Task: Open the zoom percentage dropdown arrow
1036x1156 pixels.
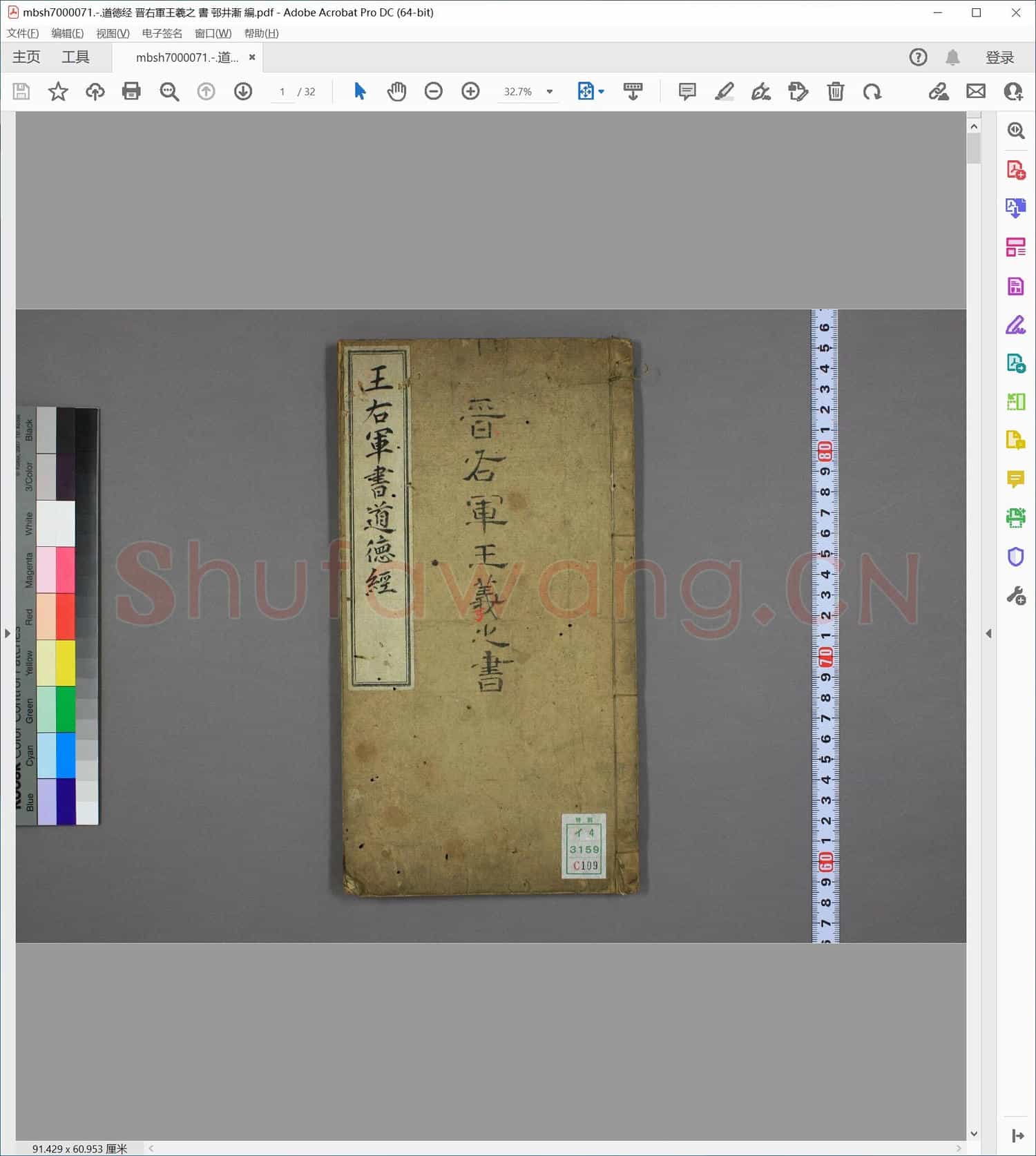Action: pos(550,92)
